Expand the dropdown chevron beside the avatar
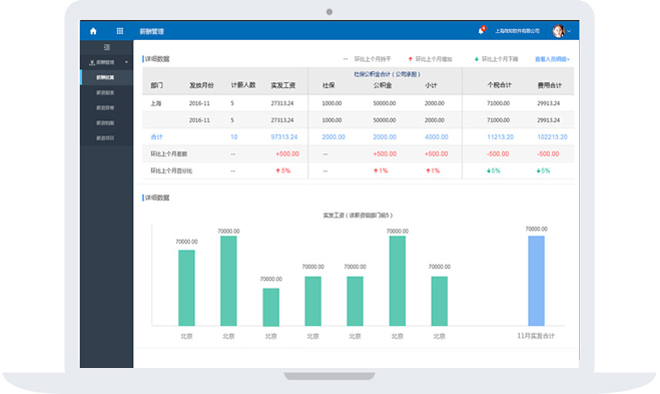This screenshot has height=394, width=660. pos(569,31)
